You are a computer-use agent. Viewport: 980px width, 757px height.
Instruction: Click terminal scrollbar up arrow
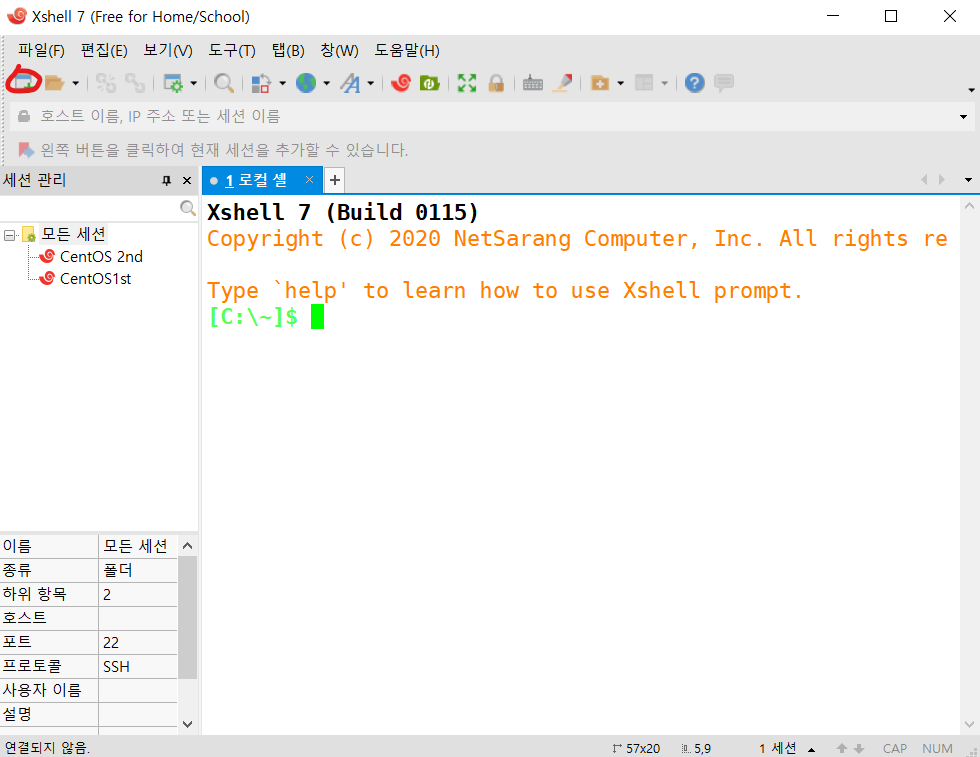click(x=969, y=206)
